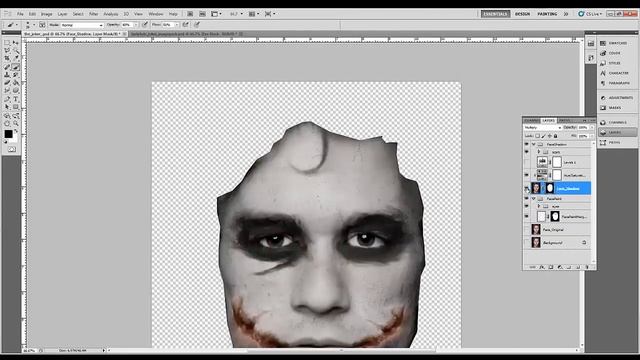This screenshot has width=640, height=360.
Task: Select the Lasso tool
Action: [7, 51]
